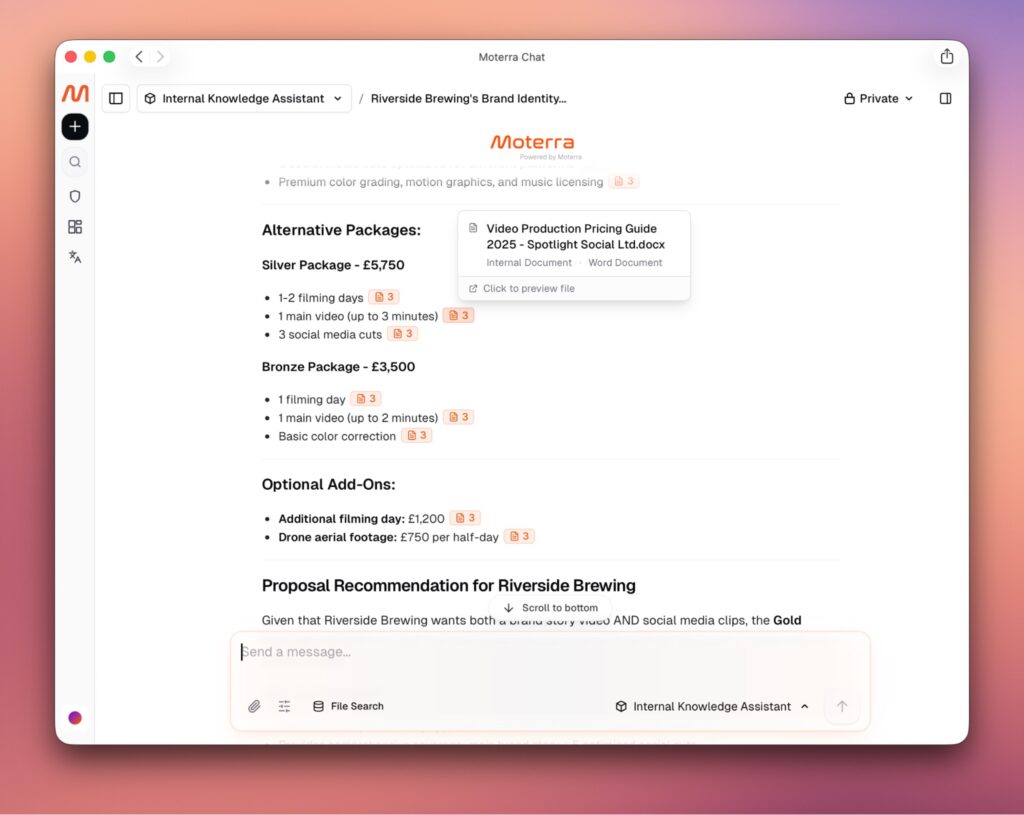Open the sliders settings icon in composer
Viewport: 1024px width, 815px height.
[284, 706]
